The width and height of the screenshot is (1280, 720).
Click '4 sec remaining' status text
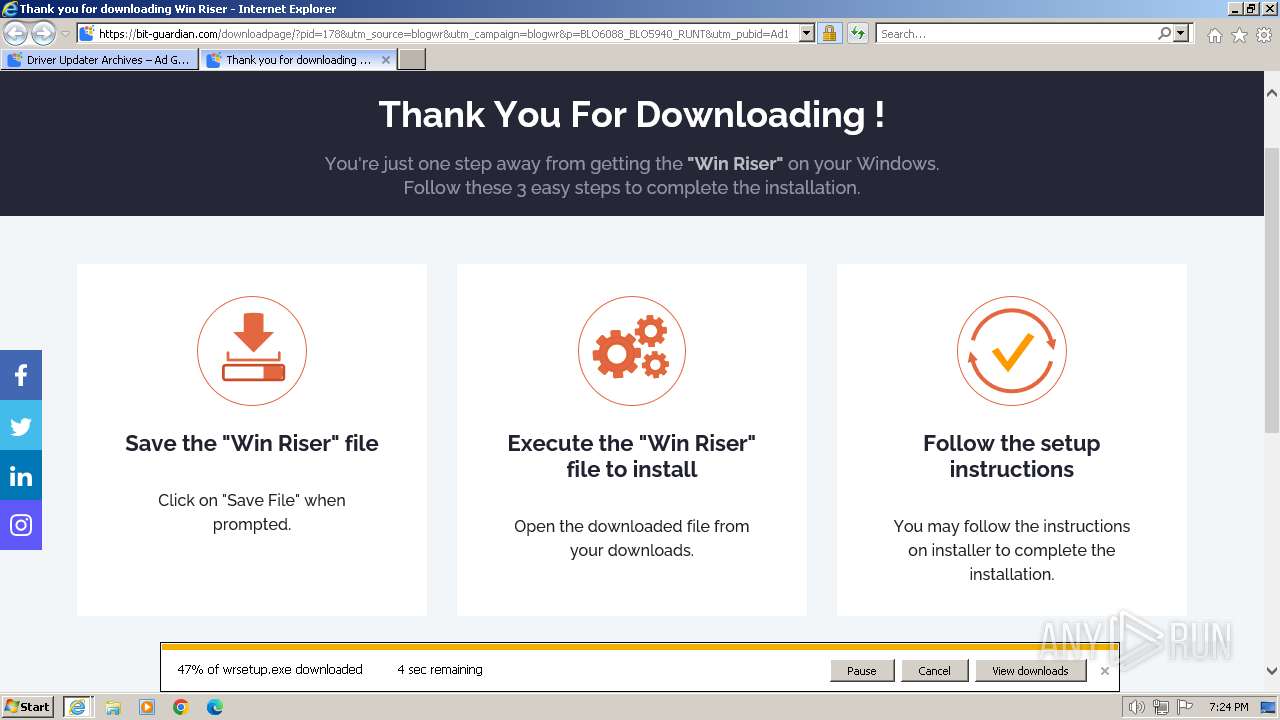[440, 670]
